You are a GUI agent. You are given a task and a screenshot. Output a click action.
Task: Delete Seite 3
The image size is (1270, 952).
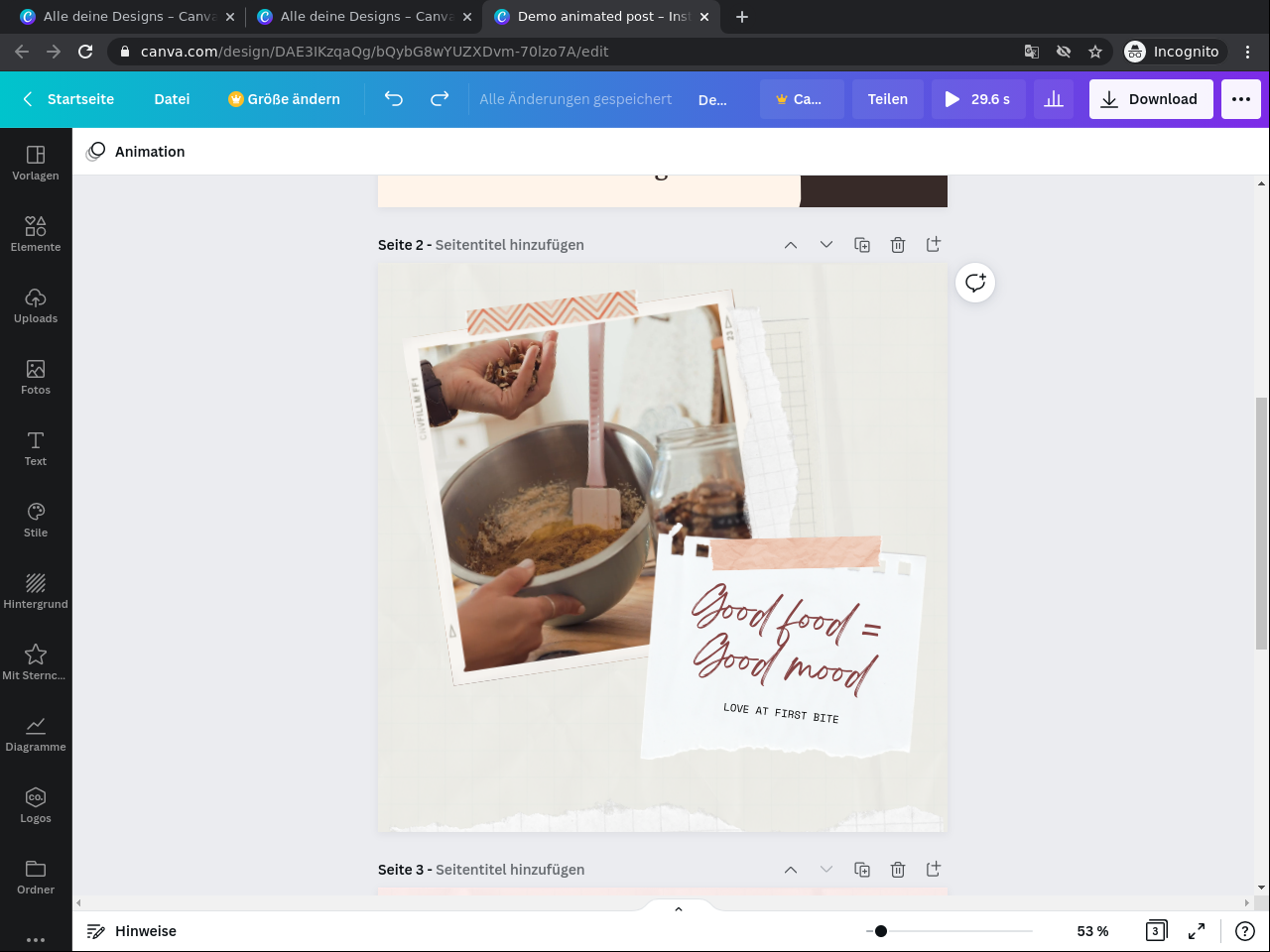(x=898, y=870)
